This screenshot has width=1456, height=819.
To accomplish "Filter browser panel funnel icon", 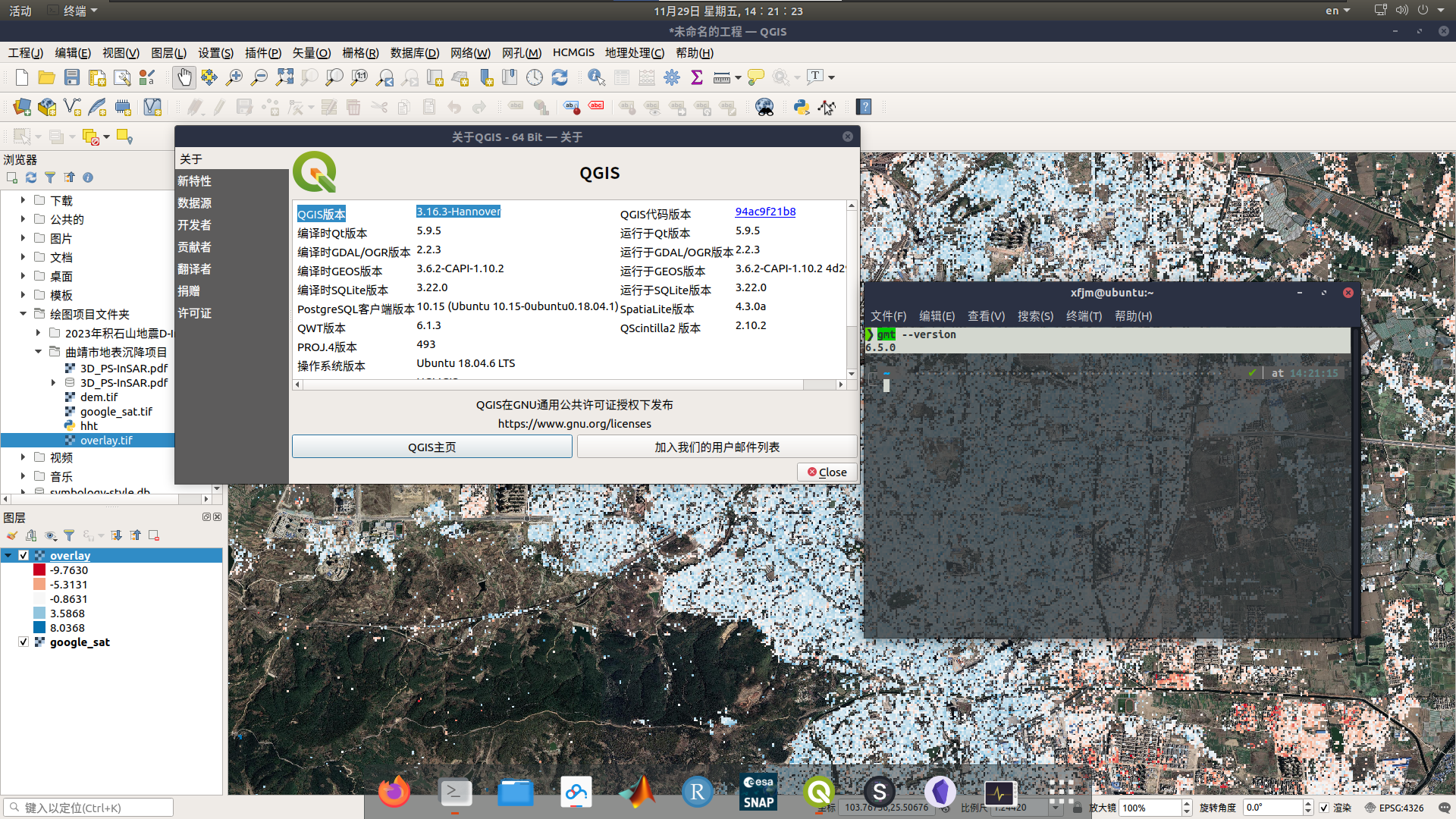I will click(50, 177).
